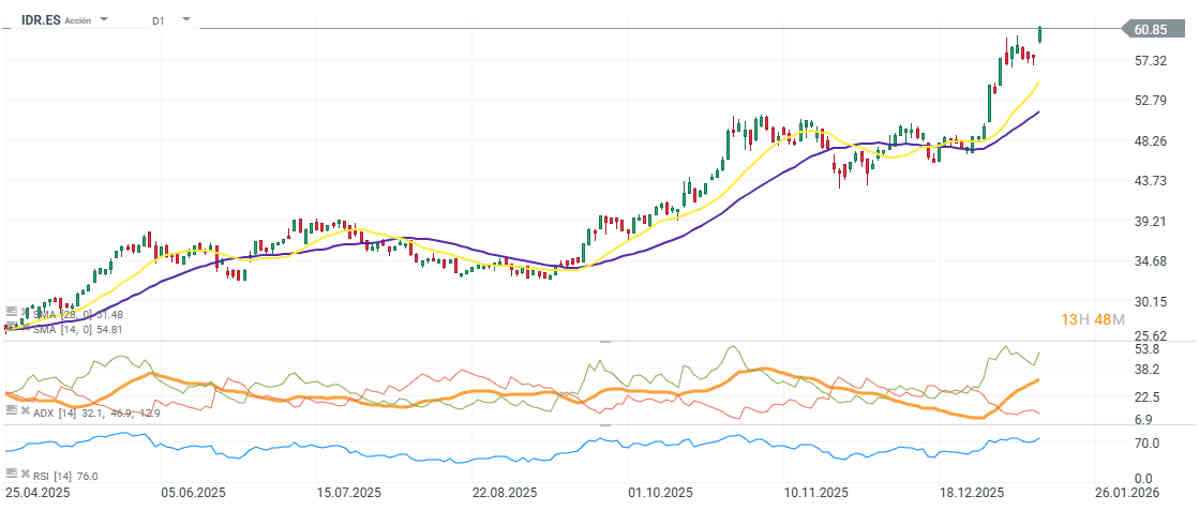Click the IDR.ES symbol name
The width and height of the screenshot is (1199, 510).
39,19
